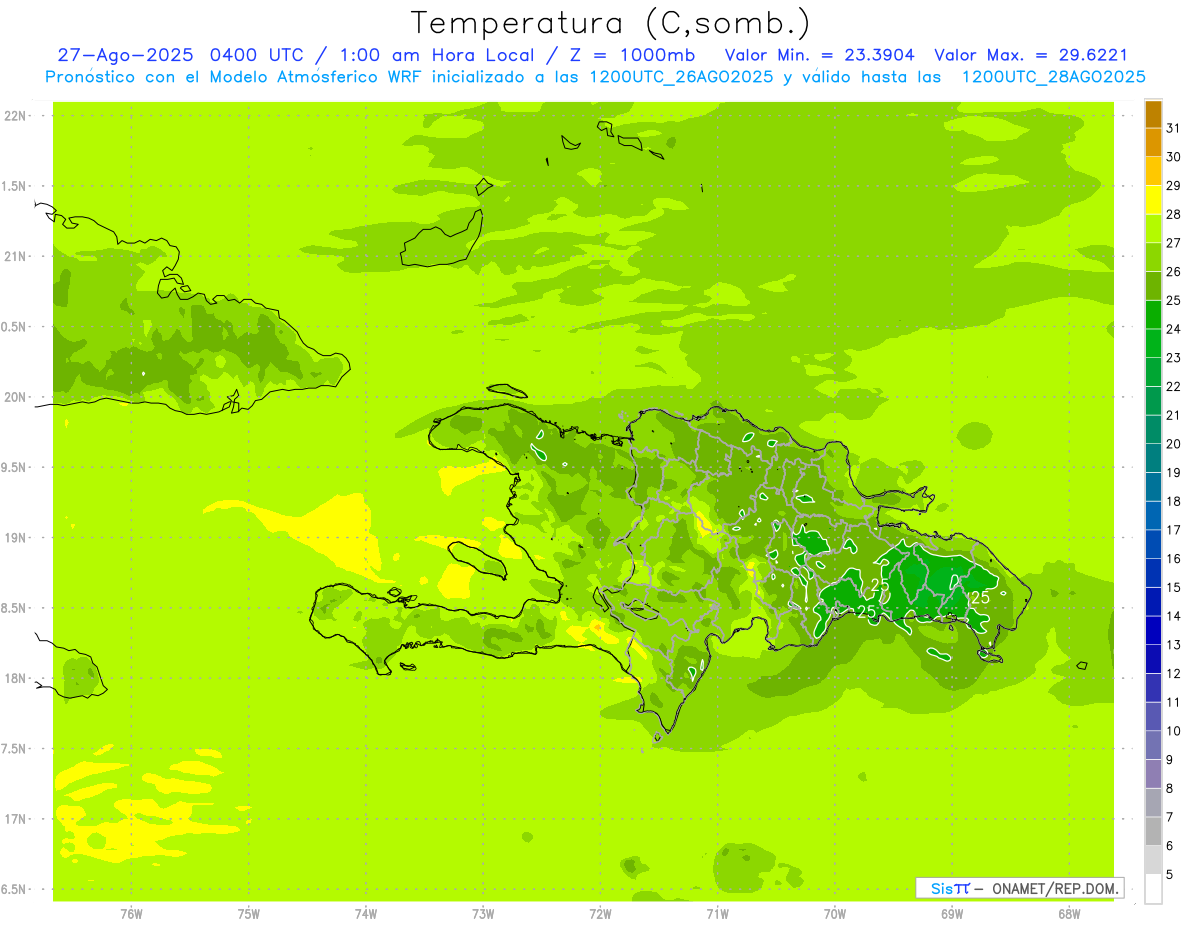
Task: Click the green color bar segment between 24 and 25
Action: click(x=1153, y=315)
